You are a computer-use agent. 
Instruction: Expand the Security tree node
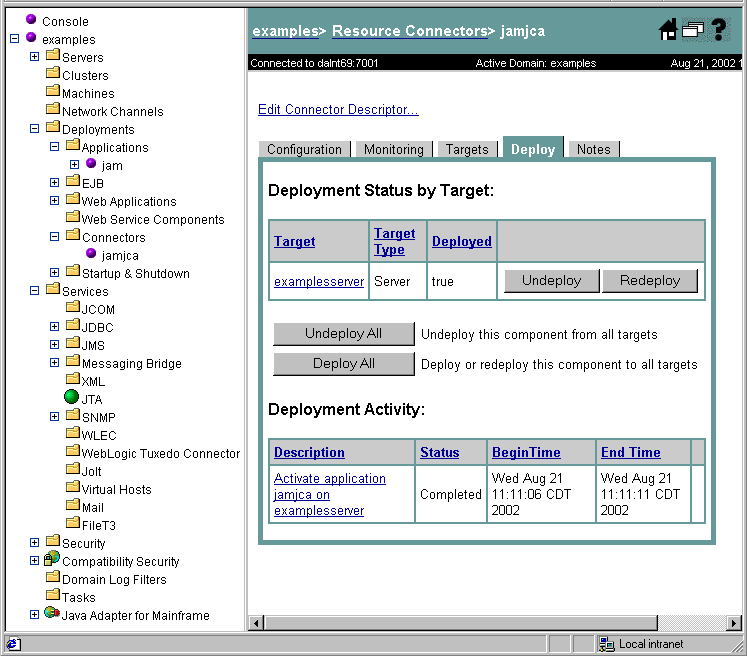coord(35,542)
